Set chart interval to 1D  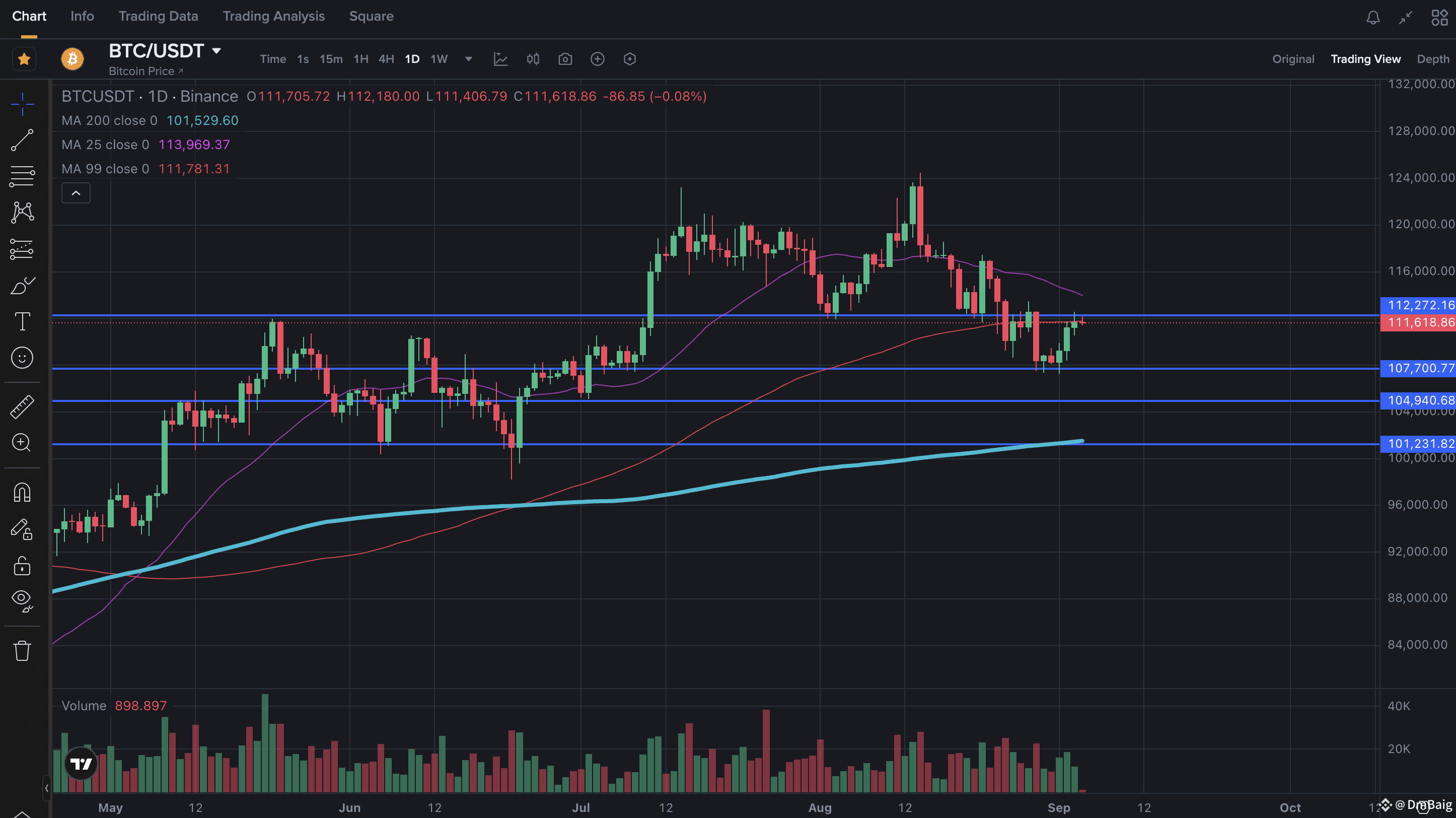click(x=412, y=59)
